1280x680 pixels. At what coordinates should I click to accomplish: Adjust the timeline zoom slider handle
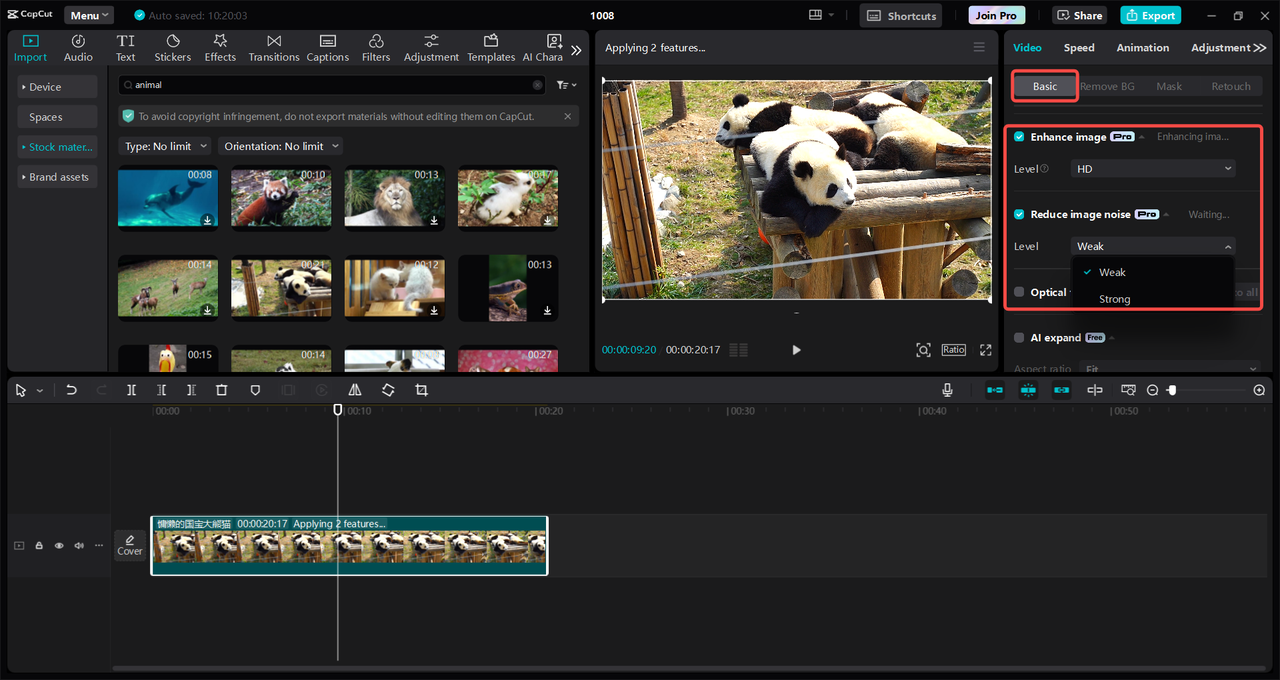click(1172, 390)
